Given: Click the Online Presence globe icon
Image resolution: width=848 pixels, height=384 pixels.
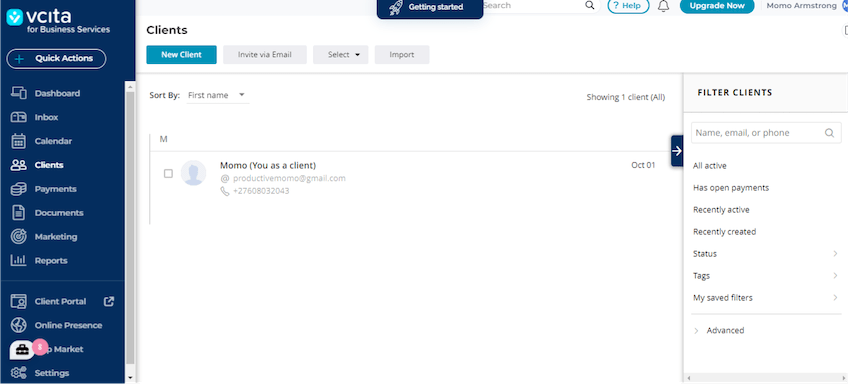Looking at the screenshot, I should coord(19,325).
